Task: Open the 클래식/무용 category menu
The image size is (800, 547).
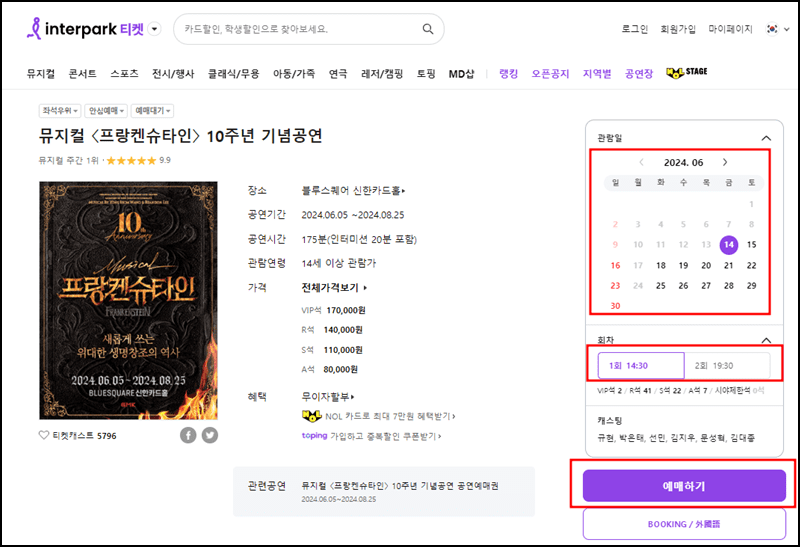Action: (x=233, y=73)
